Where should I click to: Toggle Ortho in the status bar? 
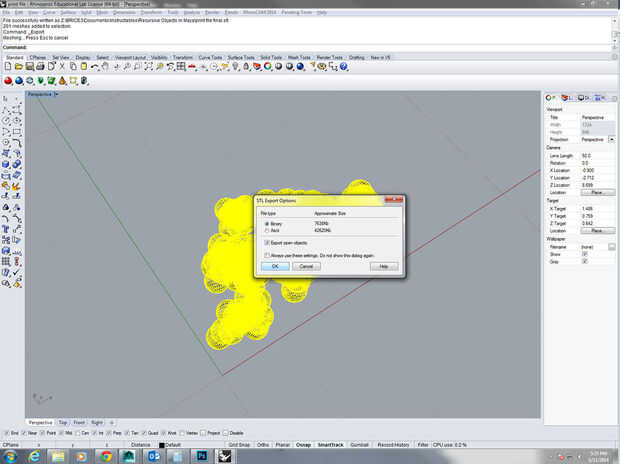coord(263,445)
